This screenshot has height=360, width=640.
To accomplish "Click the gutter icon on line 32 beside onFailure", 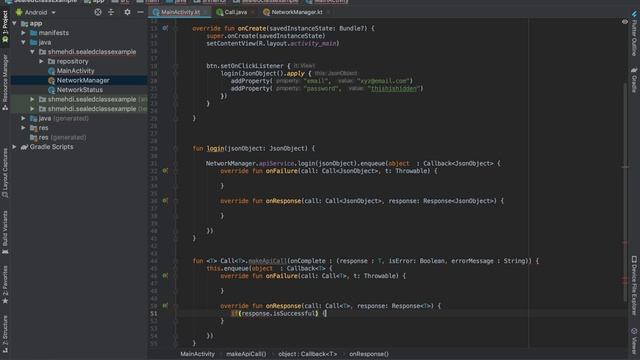I will tap(165, 171).
